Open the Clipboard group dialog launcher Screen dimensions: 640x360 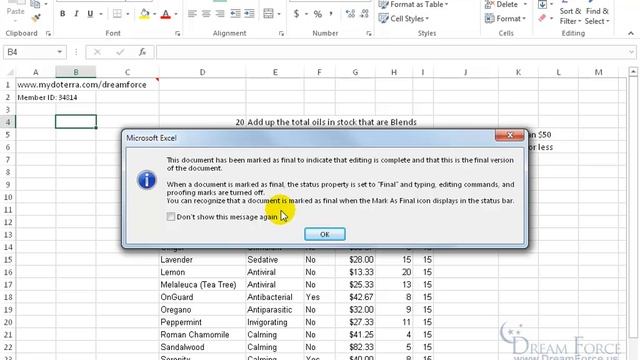tap(48, 33)
